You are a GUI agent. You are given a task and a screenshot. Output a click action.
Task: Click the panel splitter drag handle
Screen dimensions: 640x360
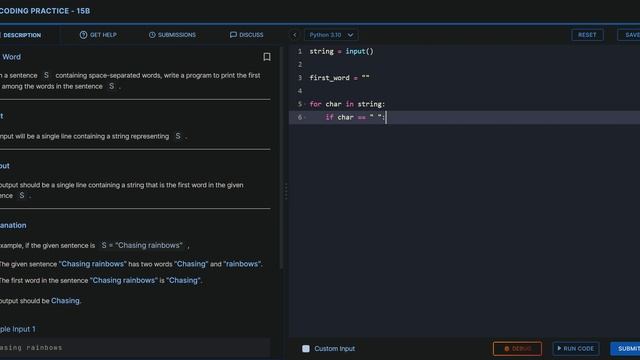(x=286, y=191)
